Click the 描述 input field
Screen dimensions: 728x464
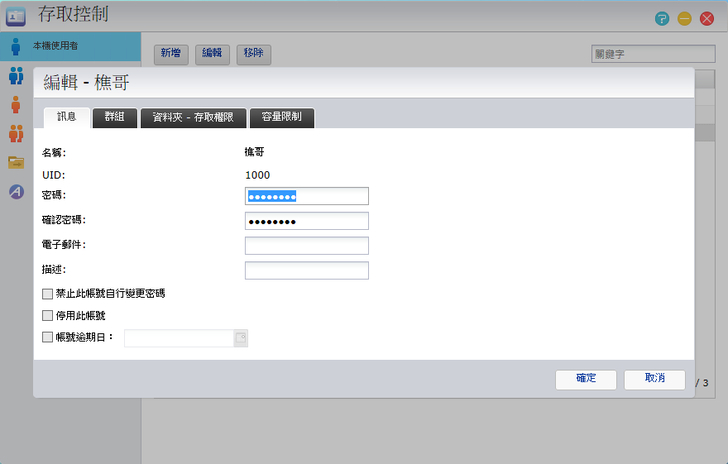pyautogui.click(x=307, y=270)
